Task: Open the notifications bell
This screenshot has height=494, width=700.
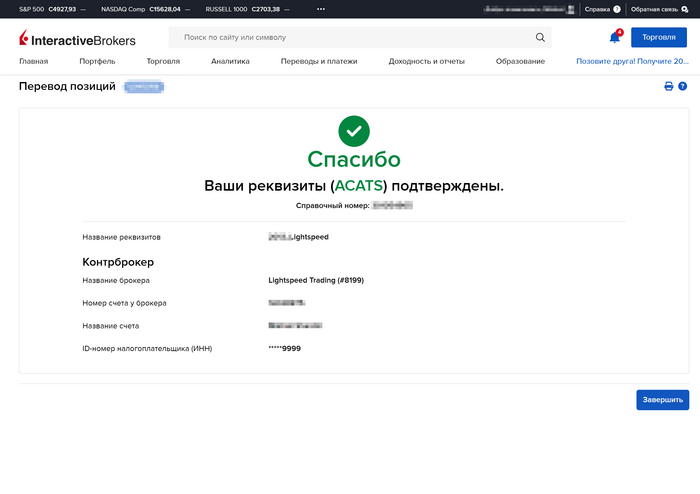Action: [615, 37]
